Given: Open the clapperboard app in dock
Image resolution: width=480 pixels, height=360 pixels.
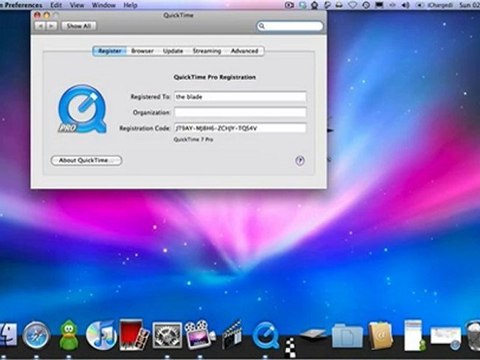Looking at the screenshot, I should coord(232,334).
